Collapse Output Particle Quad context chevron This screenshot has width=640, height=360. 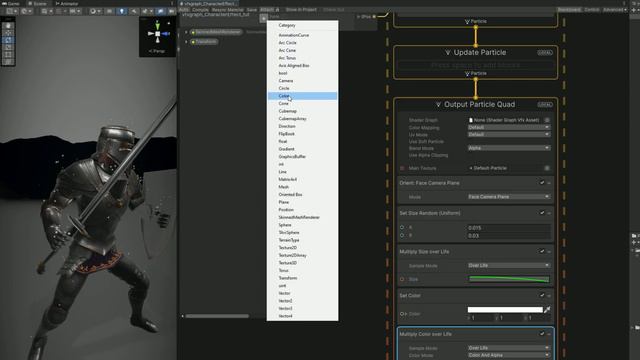coord(438,105)
